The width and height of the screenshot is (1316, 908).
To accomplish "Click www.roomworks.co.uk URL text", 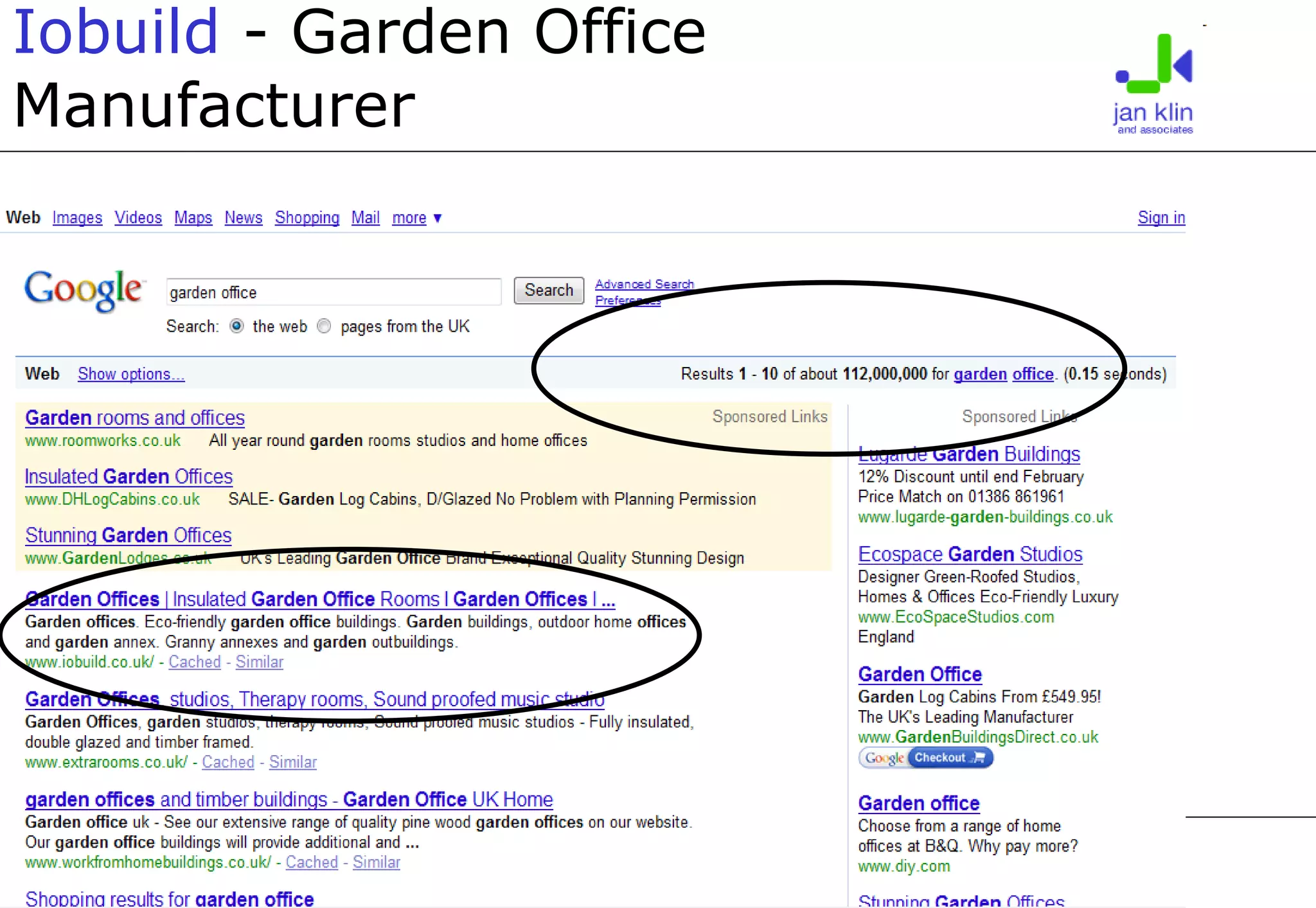I will point(103,441).
